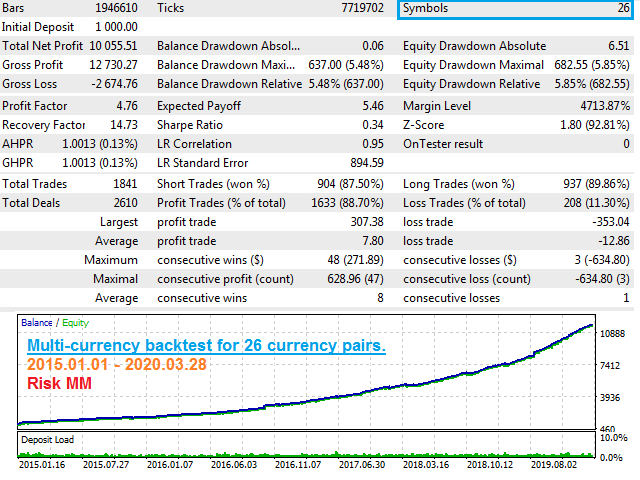The image size is (640, 480).
Task: Select Profit Trades value 1633 (88.70%)
Action: click(x=347, y=203)
